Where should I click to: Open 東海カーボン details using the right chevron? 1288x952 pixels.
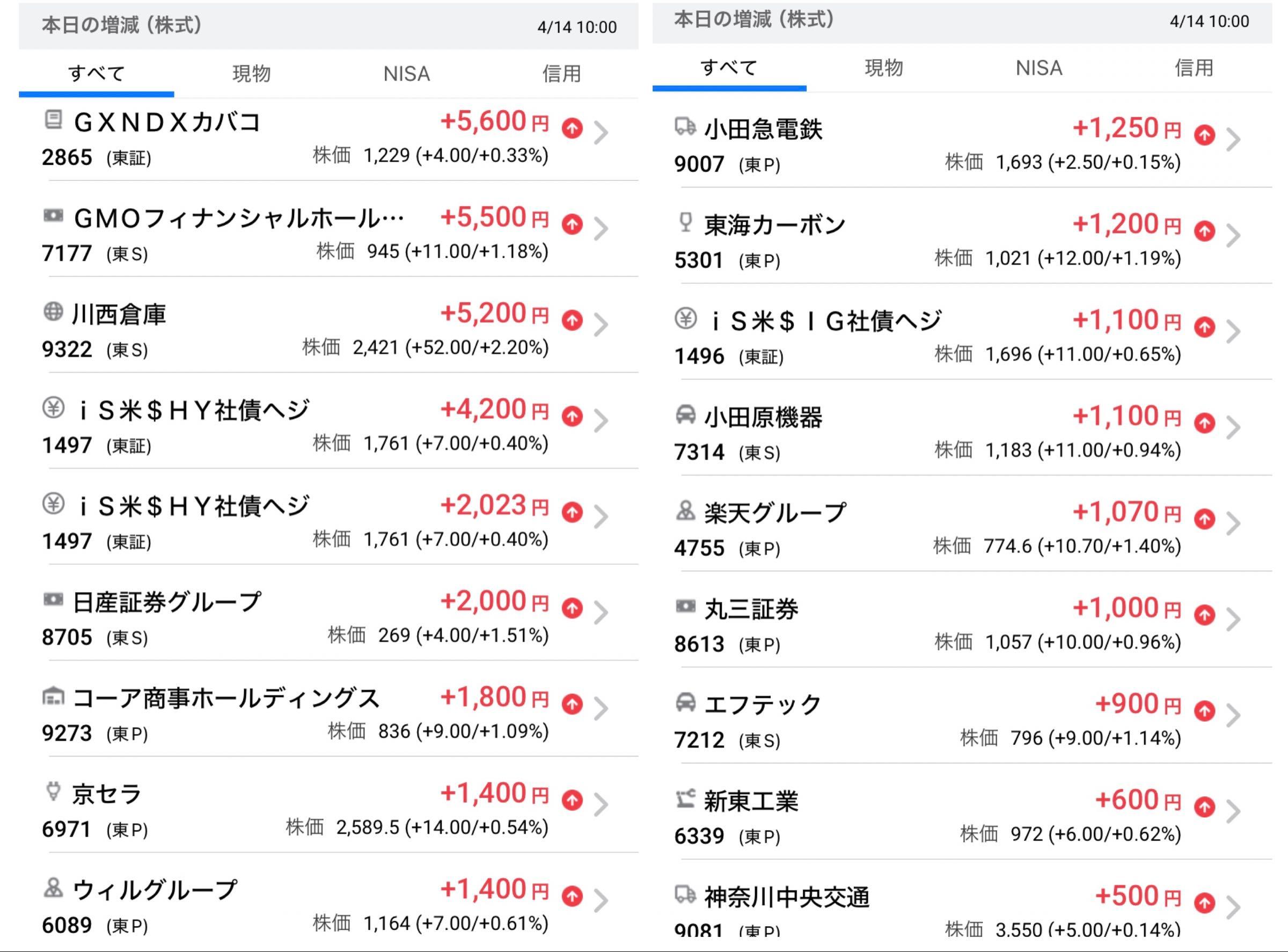point(1234,235)
